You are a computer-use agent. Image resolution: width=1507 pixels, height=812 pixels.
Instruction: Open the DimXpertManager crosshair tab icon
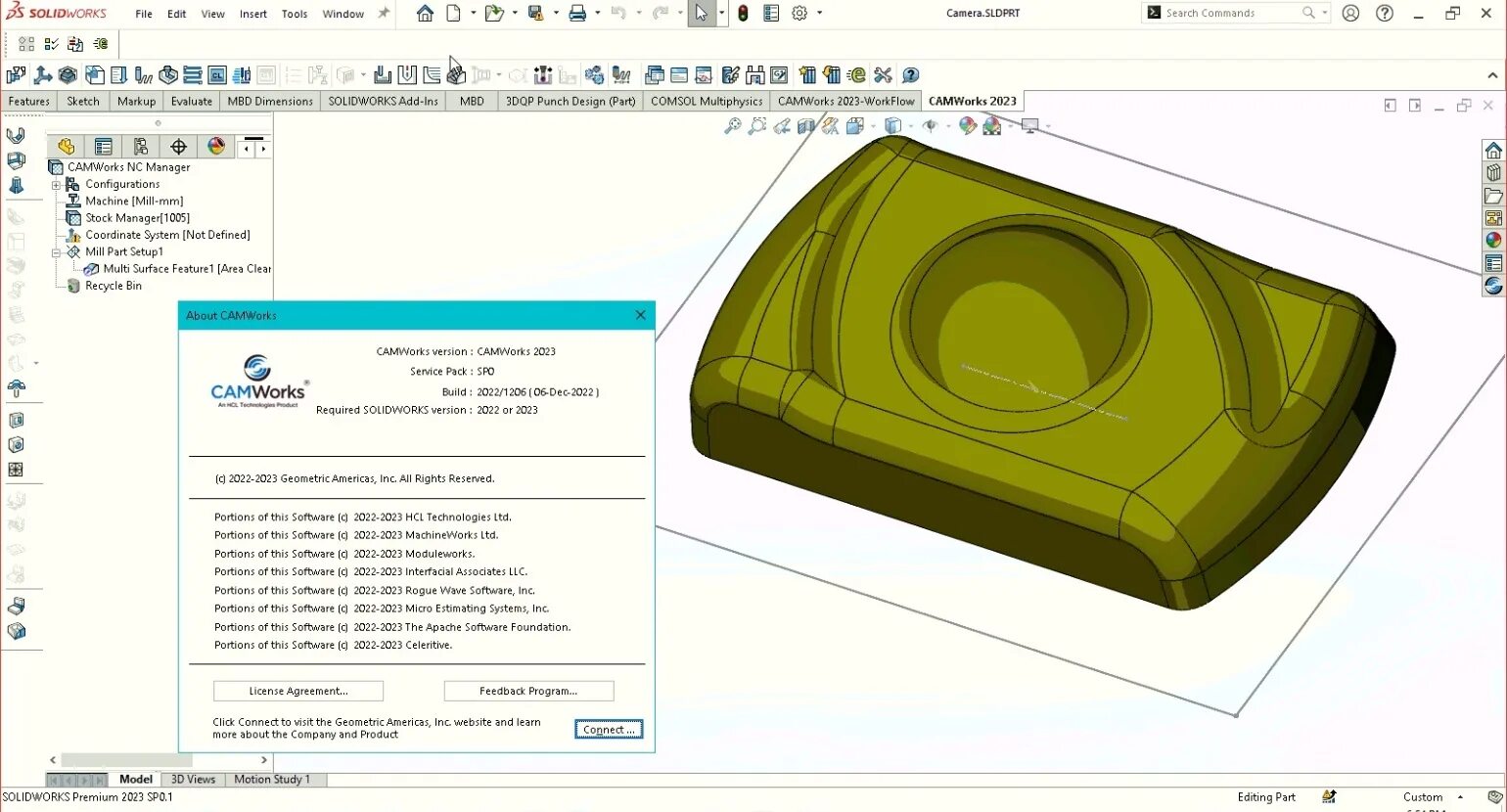coord(178,146)
